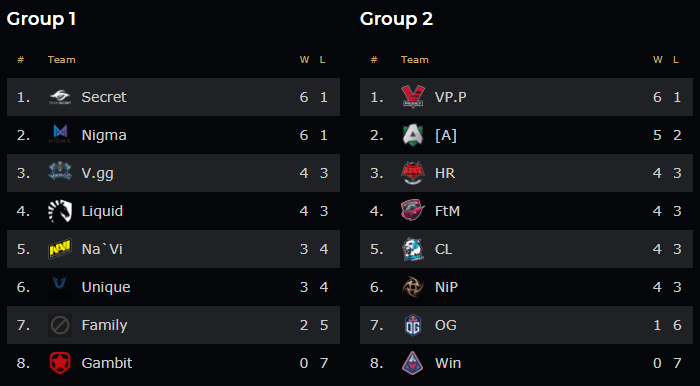Select the CL team row name
Viewport: 700px width, 386px height.
[443, 249]
